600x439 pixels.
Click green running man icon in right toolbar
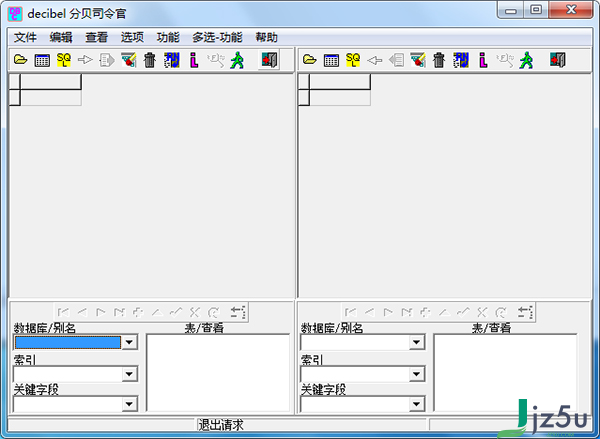pos(527,60)
